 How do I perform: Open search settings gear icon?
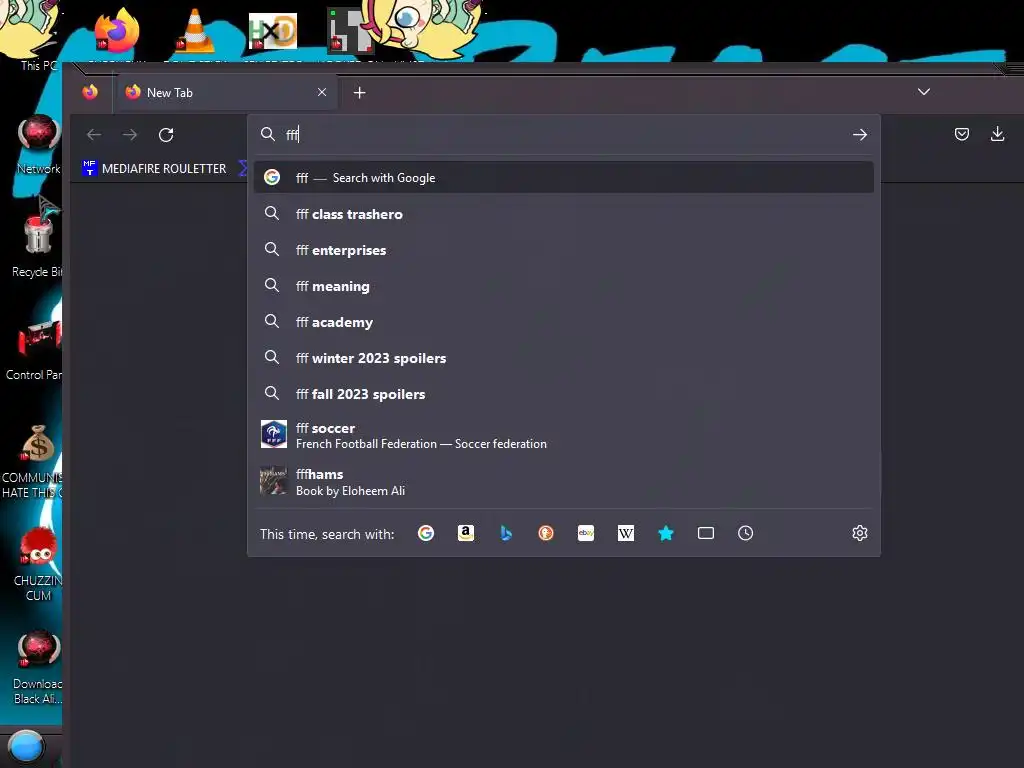click(x=859, y=534)
